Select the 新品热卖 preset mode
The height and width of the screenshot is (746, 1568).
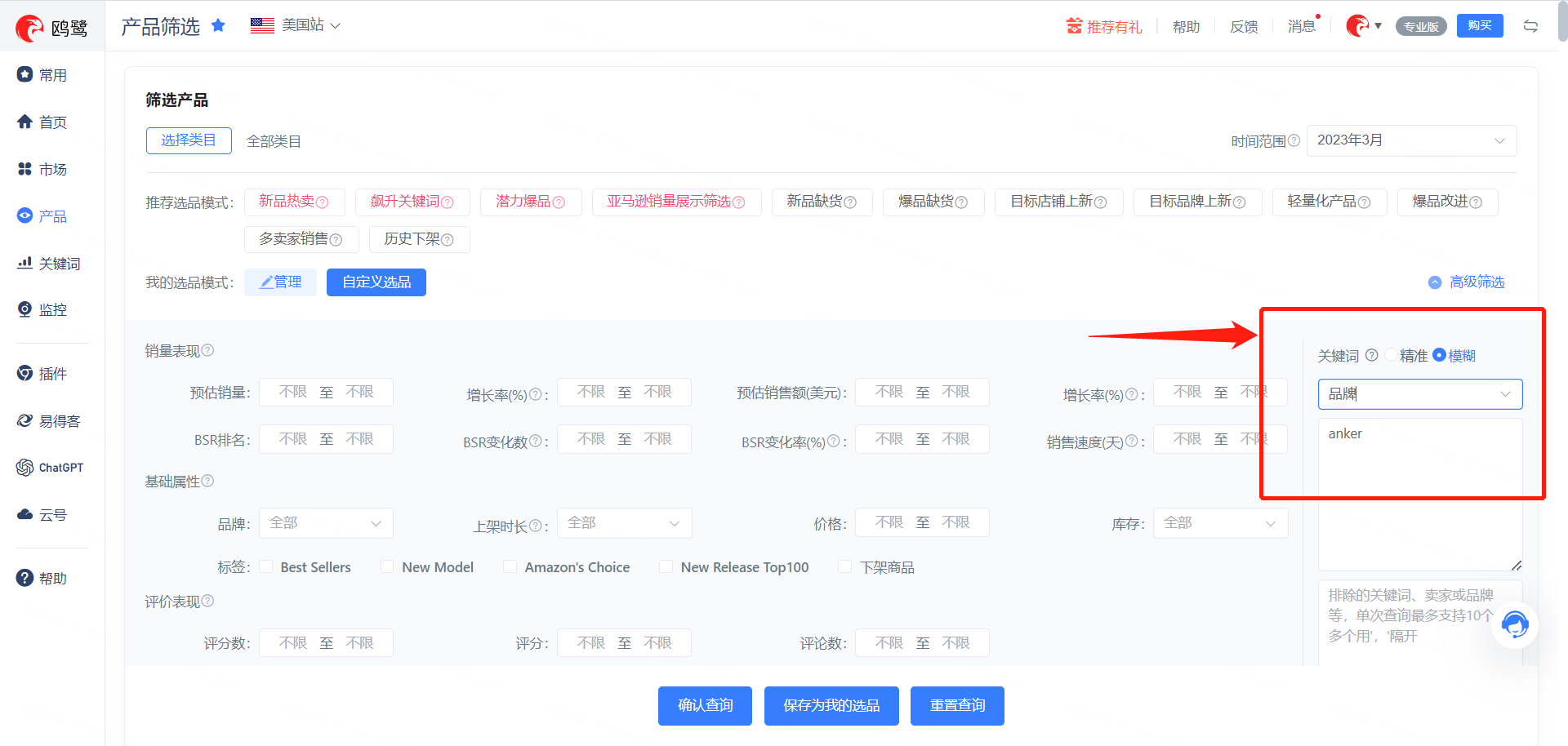point(294,202)
